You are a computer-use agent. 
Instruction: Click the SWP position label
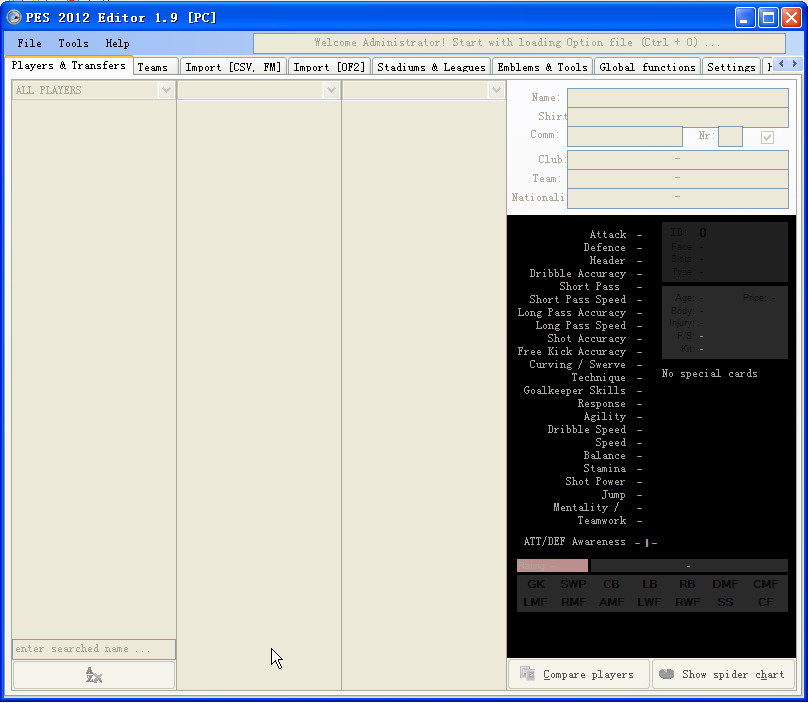point(573,584)
